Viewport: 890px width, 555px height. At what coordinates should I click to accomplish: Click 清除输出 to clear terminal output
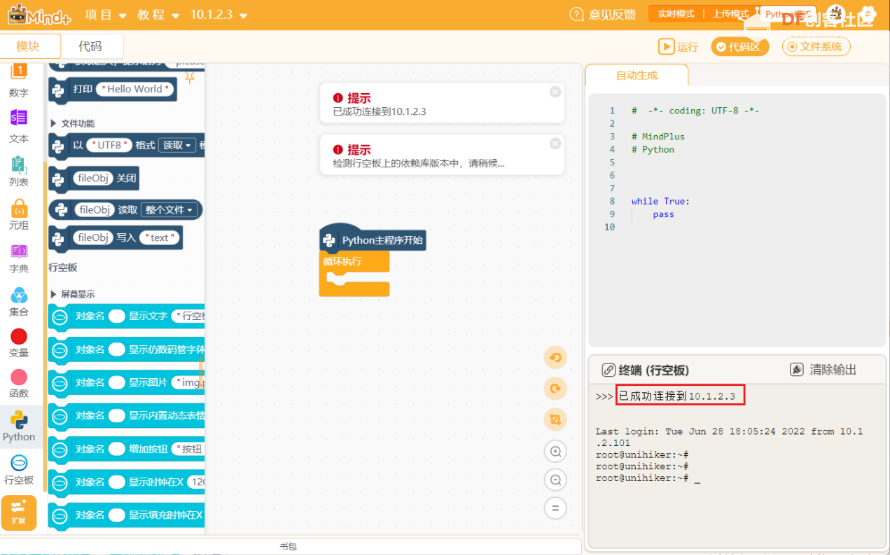coord(823,369)
